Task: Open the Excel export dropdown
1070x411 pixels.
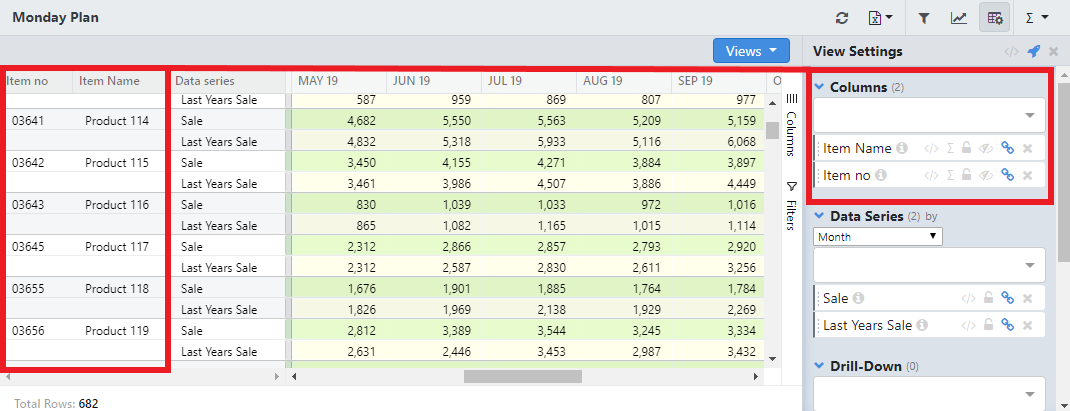Action: point(880,18)
